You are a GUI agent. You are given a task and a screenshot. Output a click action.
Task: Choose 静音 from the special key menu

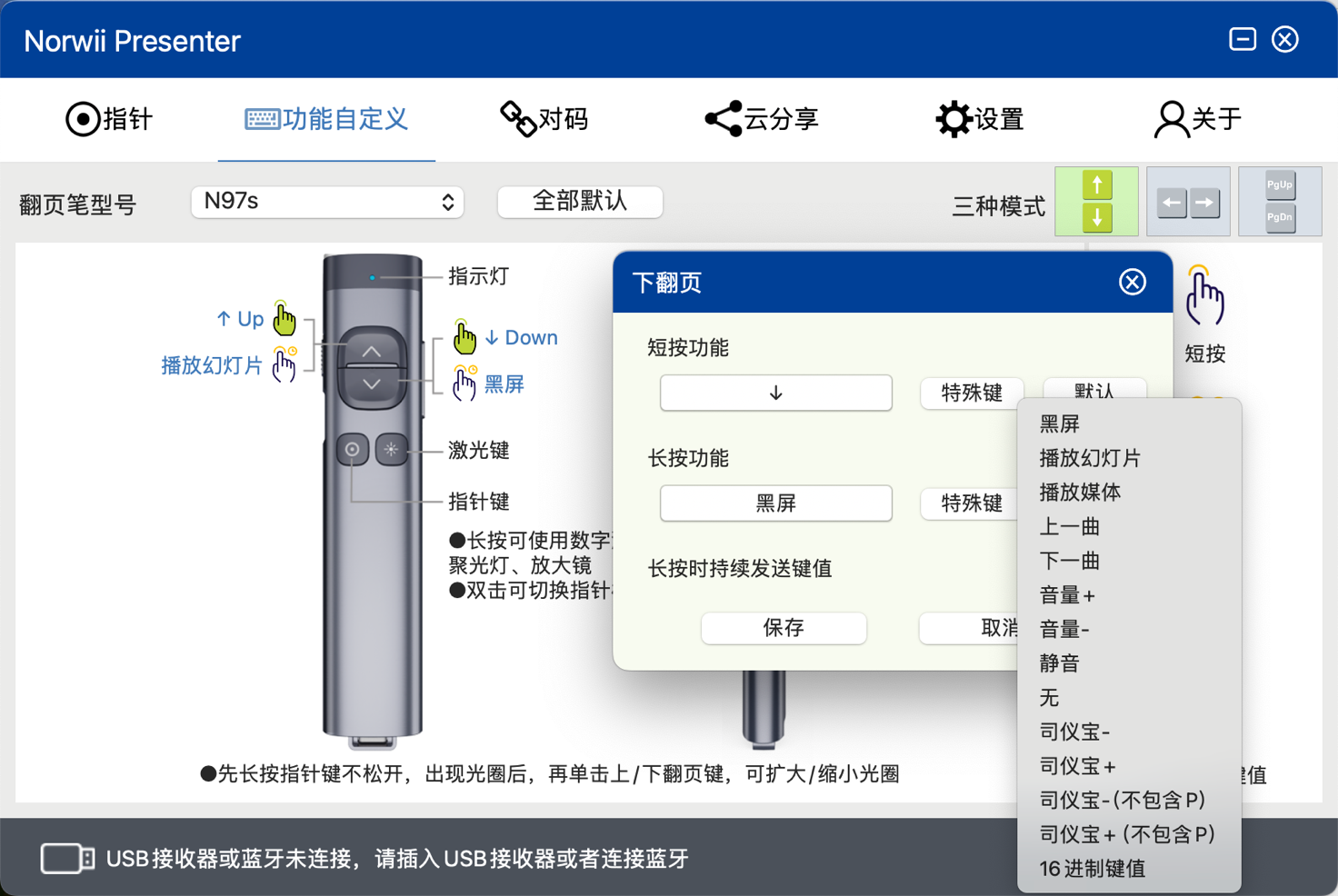(1129, 663)
